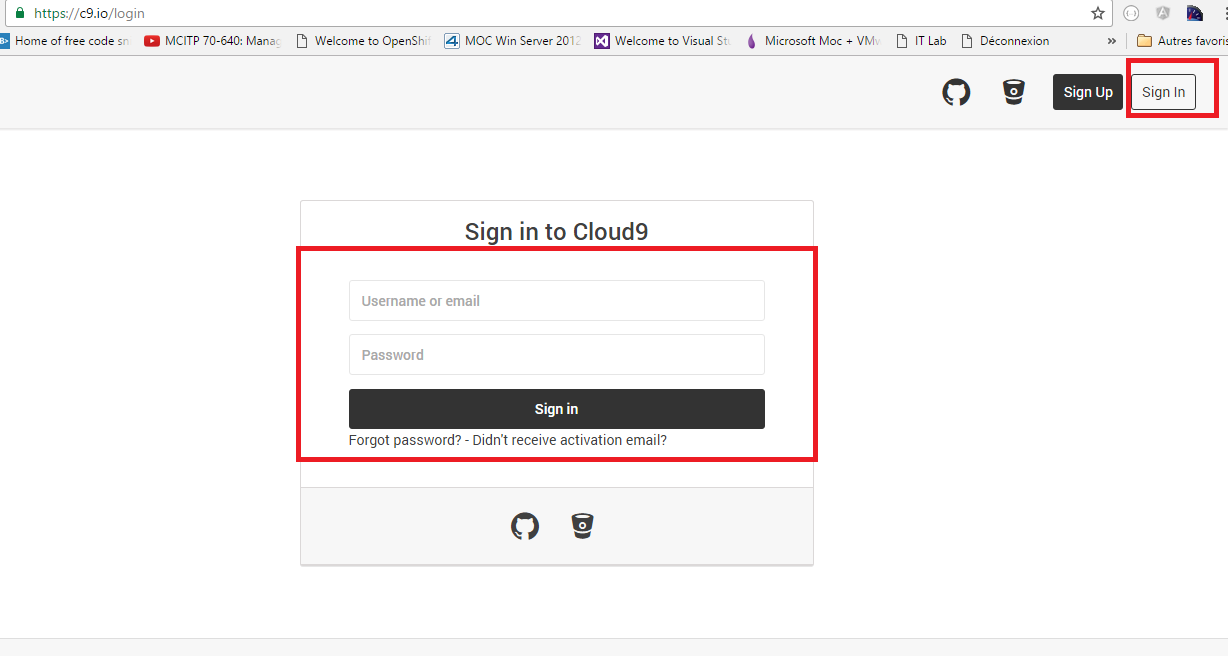The height and width of the screenshot is (656, 1228).
Task: Click the outlined Sign In header button
Action: coord(1163,92)
